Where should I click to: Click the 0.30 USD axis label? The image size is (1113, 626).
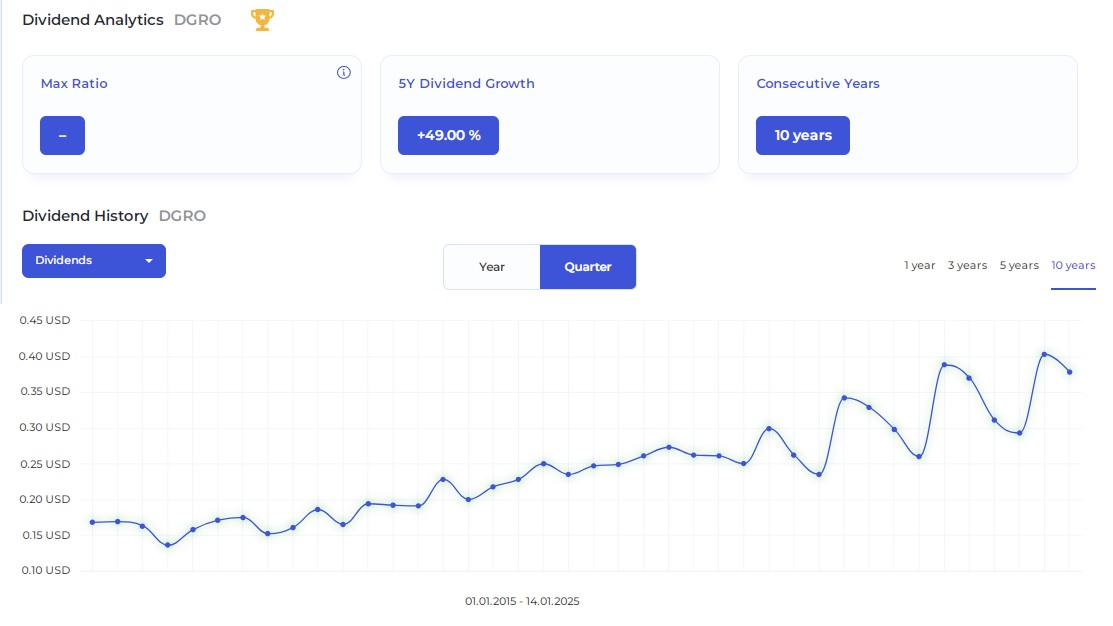tap(45, 427)
